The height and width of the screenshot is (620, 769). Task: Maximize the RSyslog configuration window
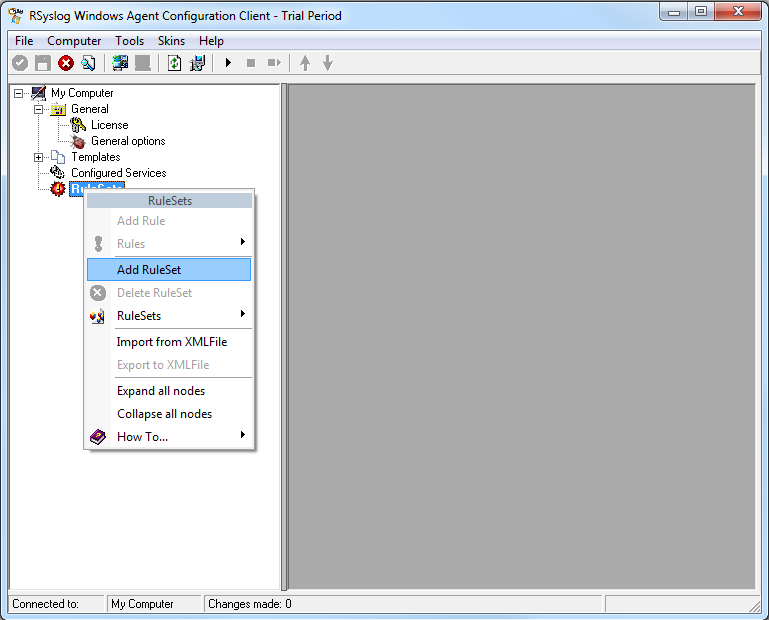[x=701, y=12]
